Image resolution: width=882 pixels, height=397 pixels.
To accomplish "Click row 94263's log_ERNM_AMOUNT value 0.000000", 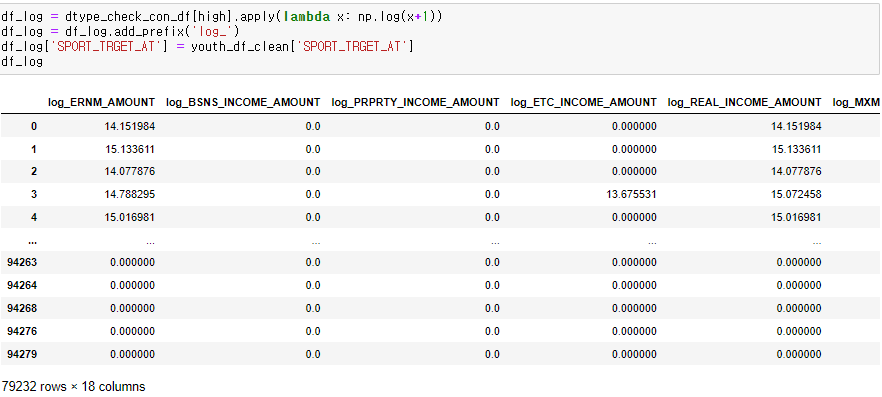I will (132, 263).
